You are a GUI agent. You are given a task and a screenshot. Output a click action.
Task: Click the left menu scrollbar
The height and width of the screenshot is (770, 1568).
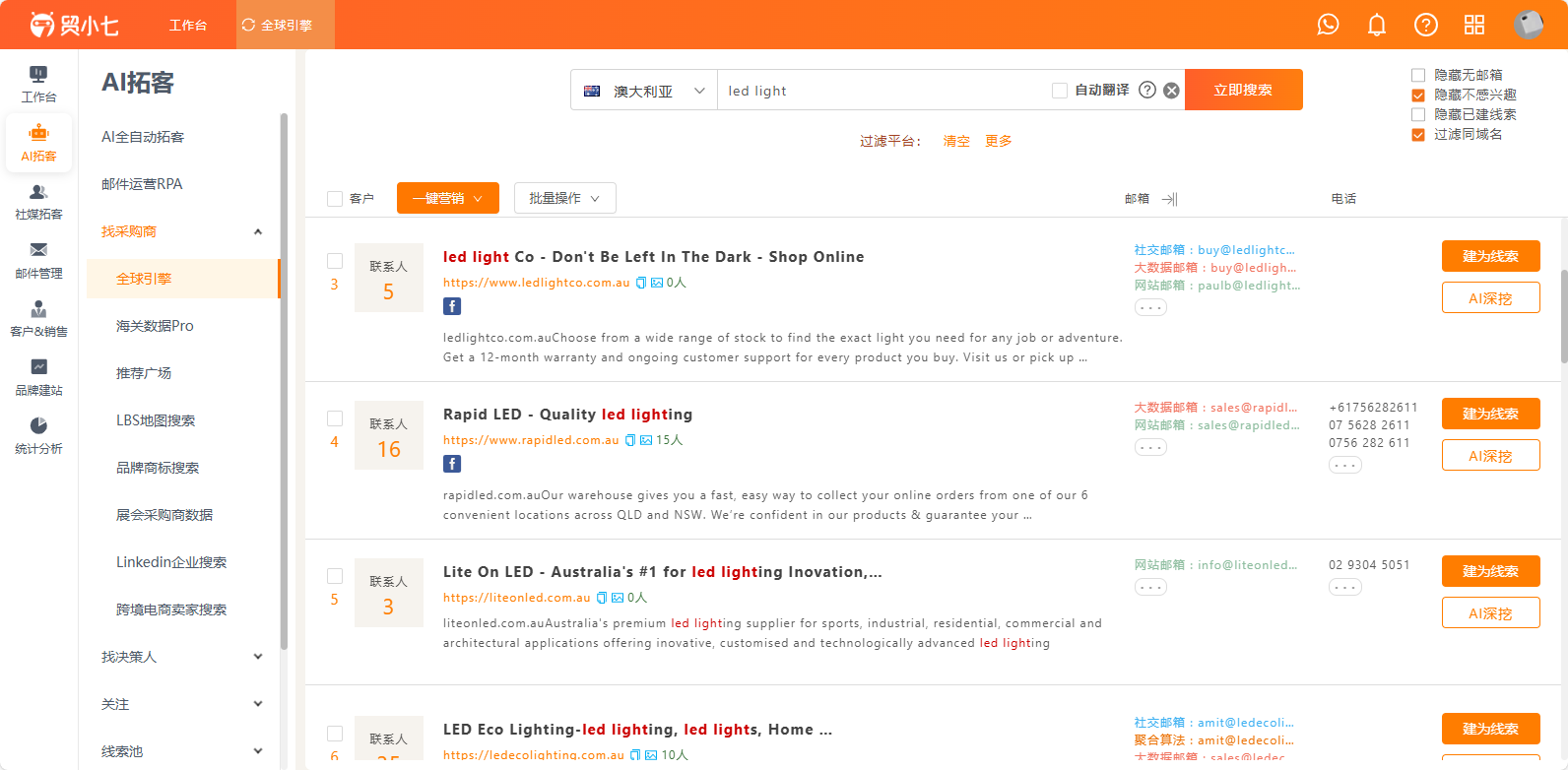pyautogui.click(x=284, y=382)
